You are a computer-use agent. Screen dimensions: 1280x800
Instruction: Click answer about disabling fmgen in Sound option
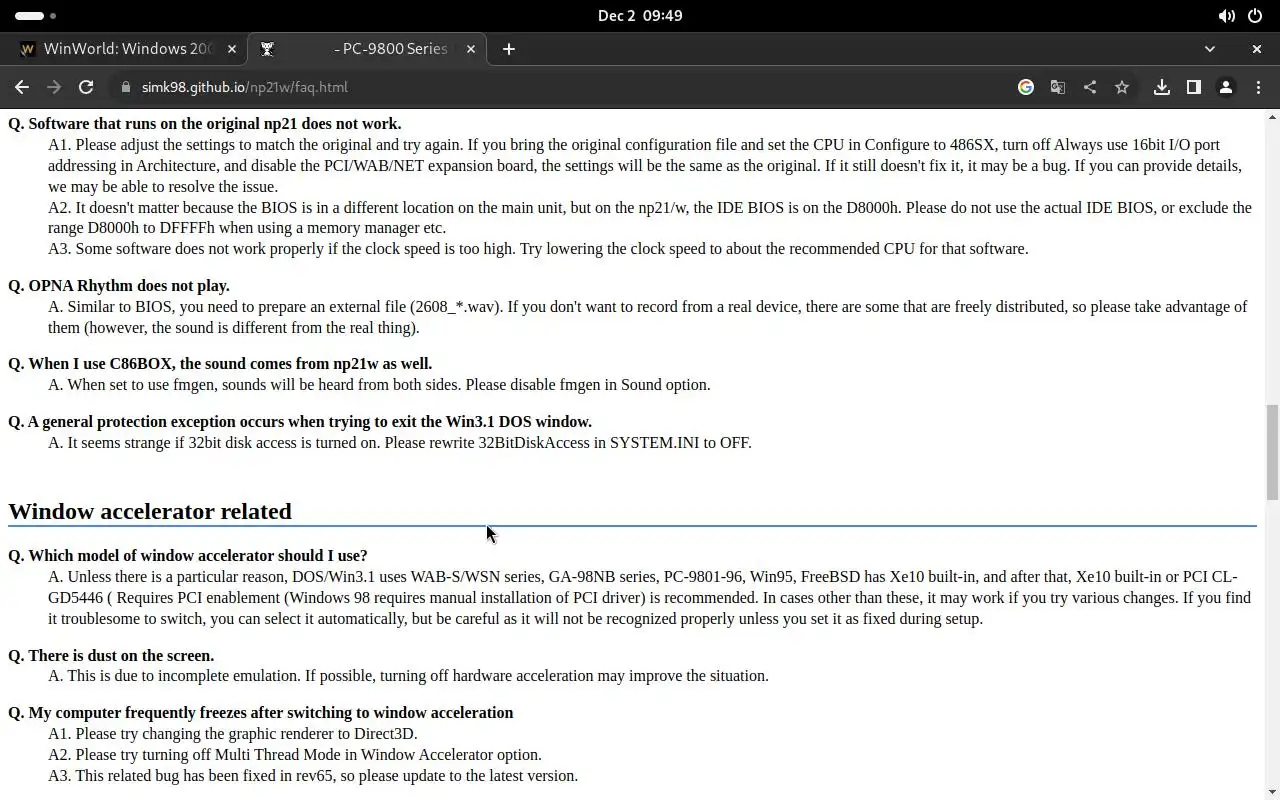379,385
